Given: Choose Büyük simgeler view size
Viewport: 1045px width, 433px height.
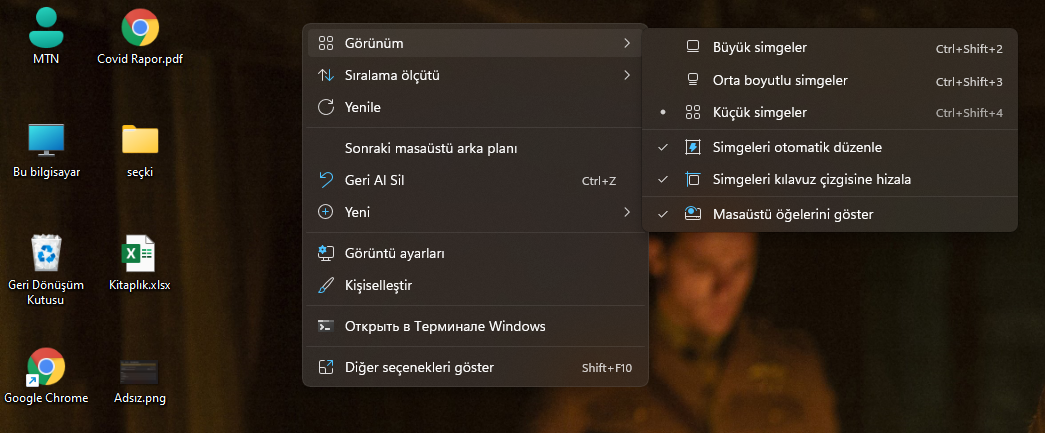Looking at the screenshot, I should 830,47.
